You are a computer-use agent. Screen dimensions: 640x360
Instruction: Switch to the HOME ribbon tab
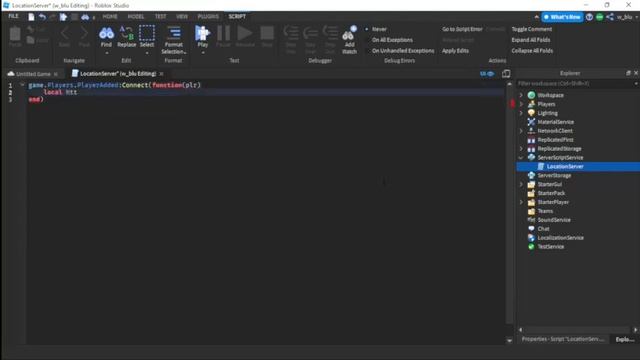tap(110, 16)
